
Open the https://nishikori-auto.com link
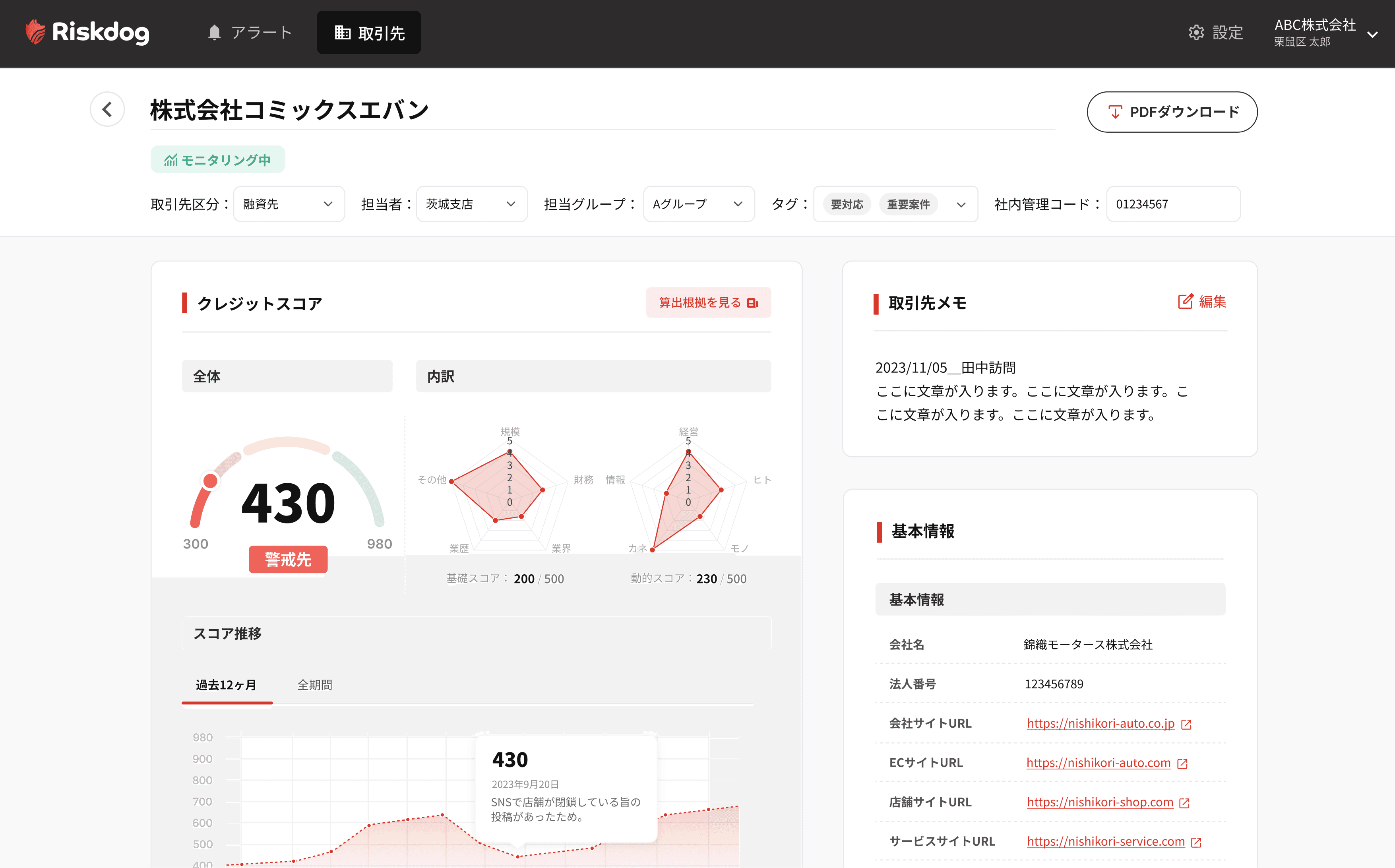(x=1098, y=763)
